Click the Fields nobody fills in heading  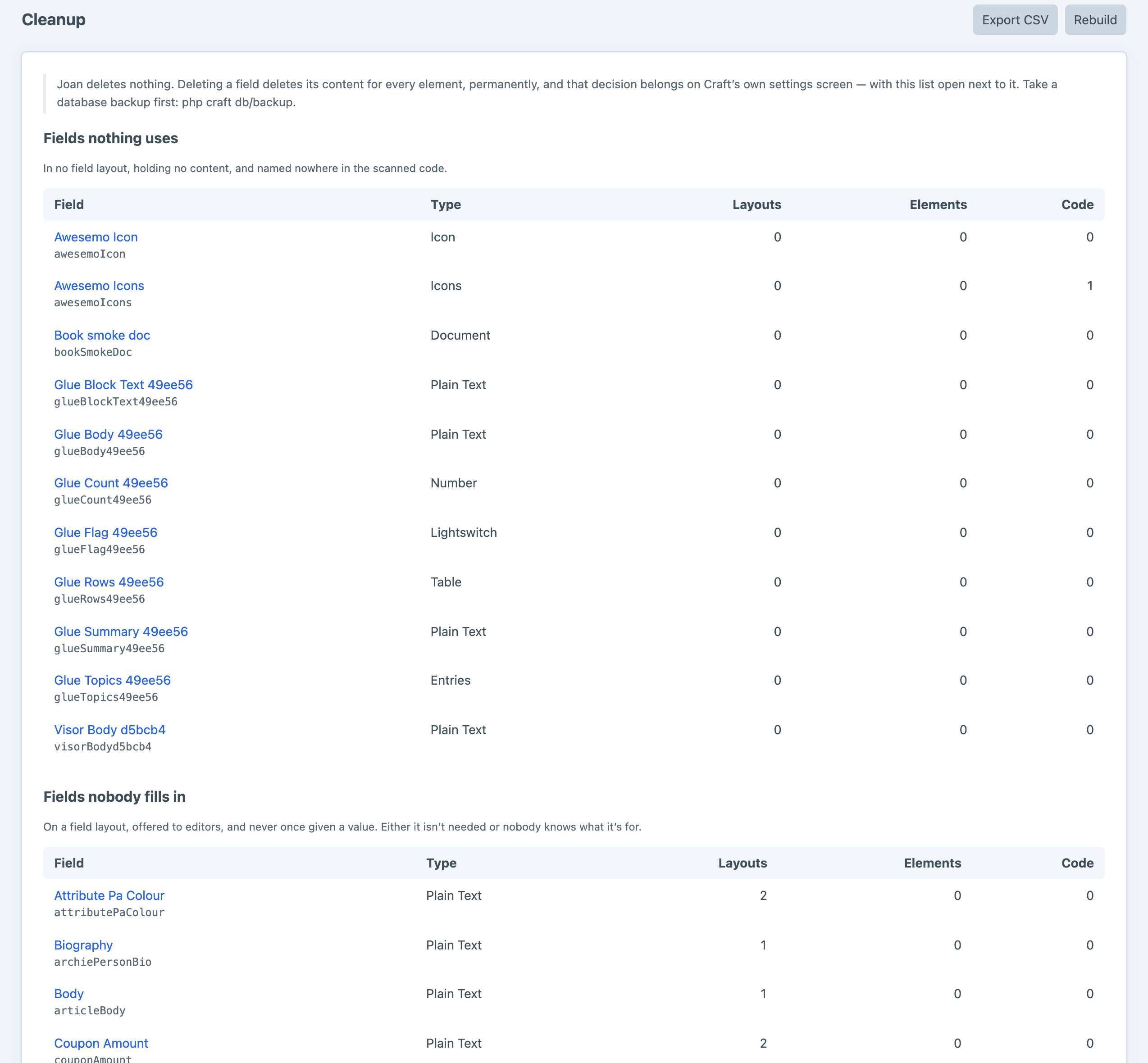114,797
